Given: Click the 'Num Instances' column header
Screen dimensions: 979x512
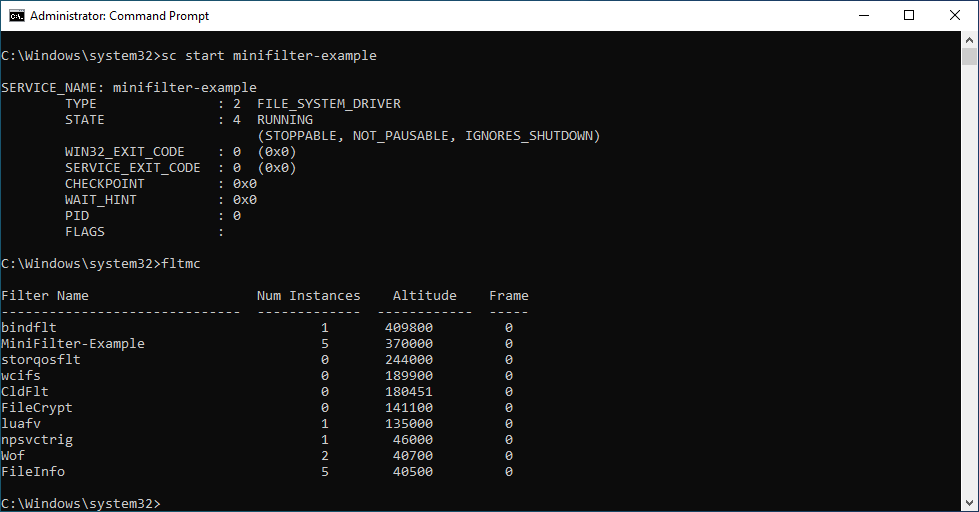Looking at the screenshot, I should pos(308,295).
